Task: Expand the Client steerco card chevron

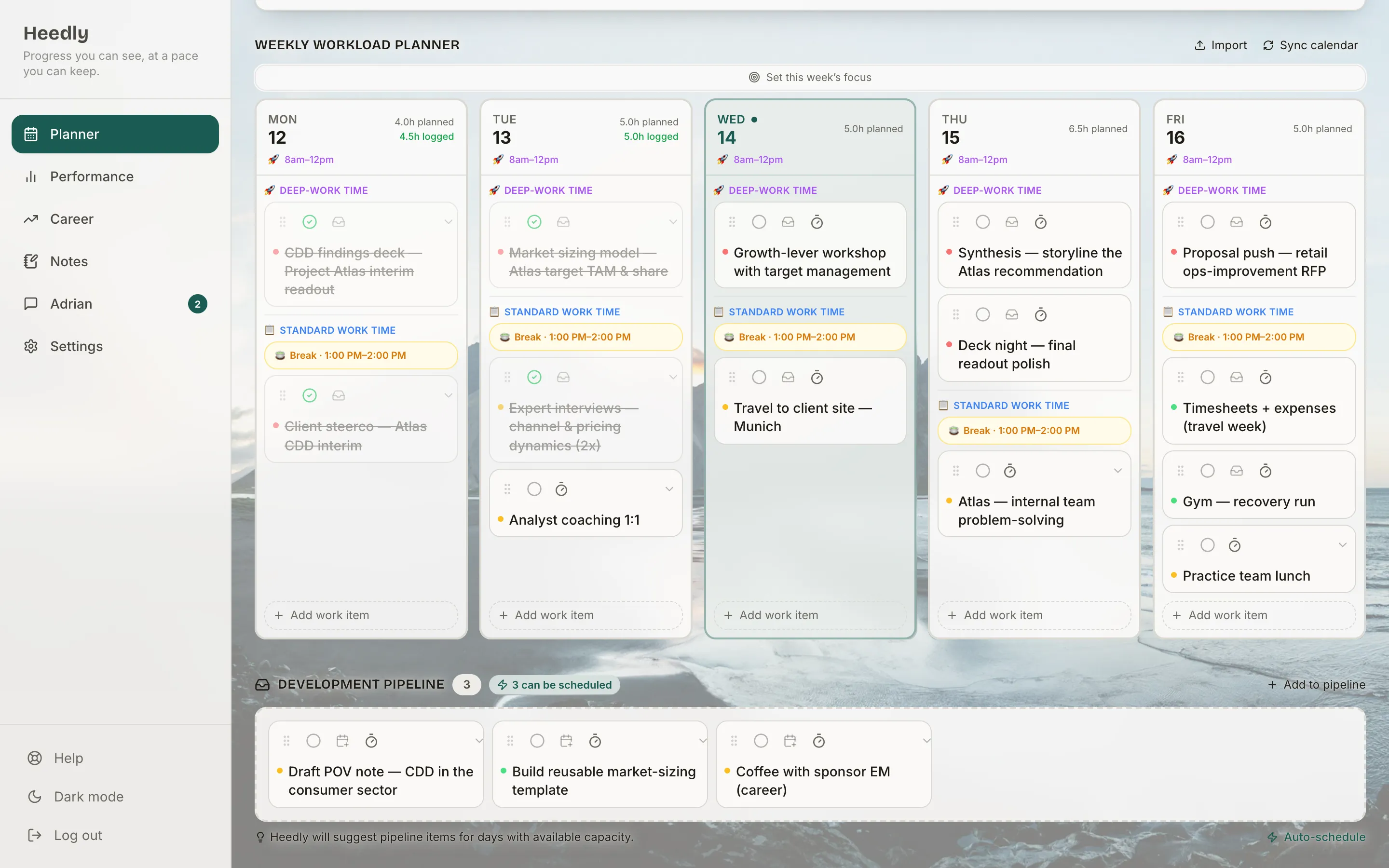Action: point(448,395)
